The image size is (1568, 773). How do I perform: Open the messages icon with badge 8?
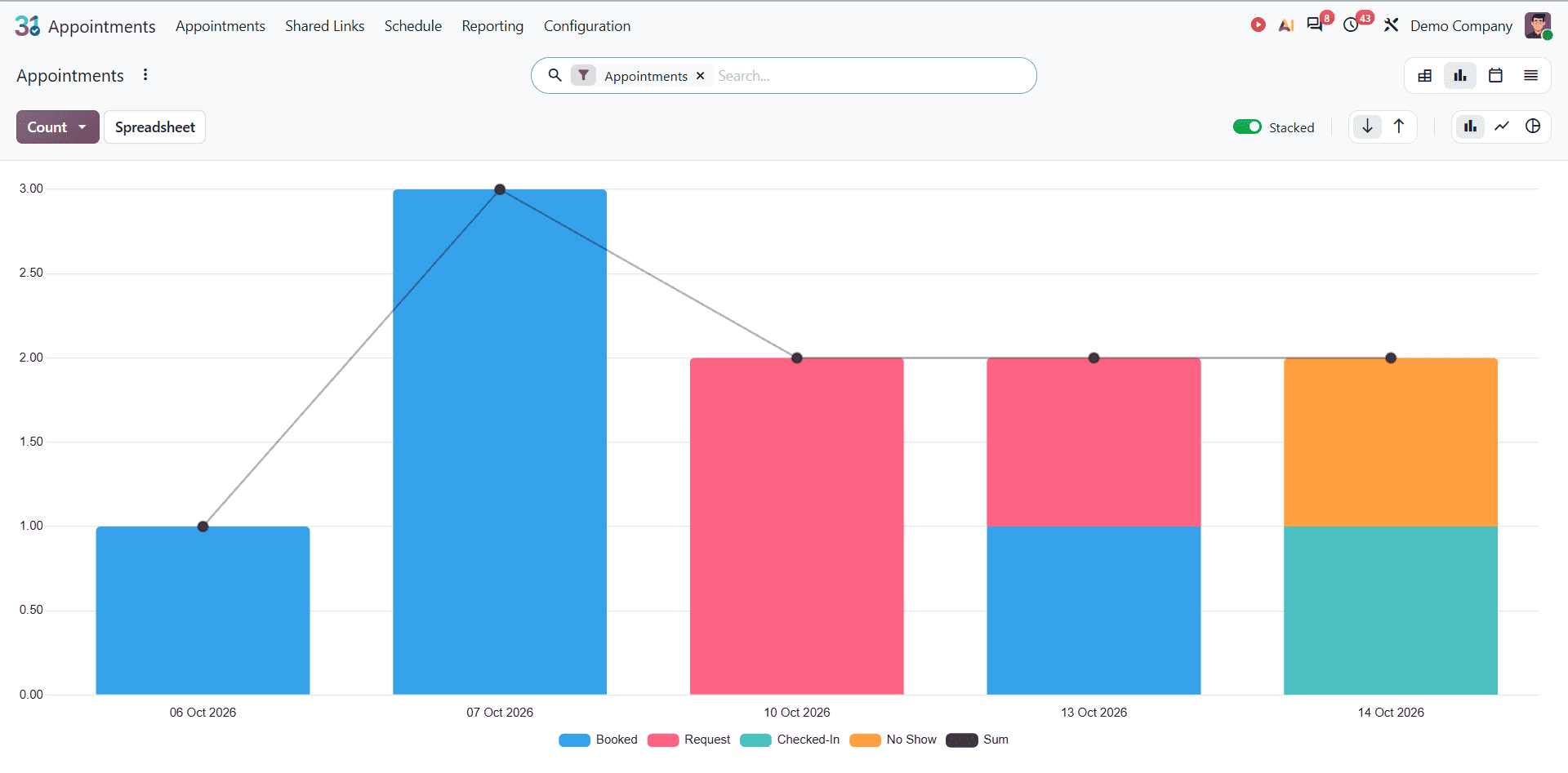coord(1315,24)
